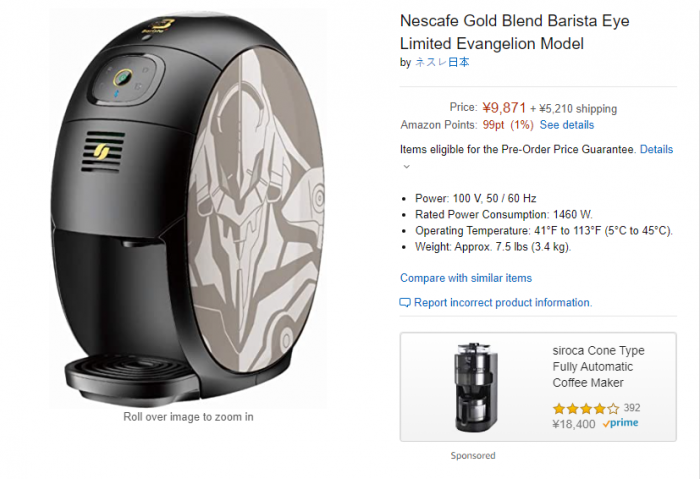This screenshot has width=700, height=479.
Task: Click the 99pt (1%) Amazon Points value
Action: 508,125
